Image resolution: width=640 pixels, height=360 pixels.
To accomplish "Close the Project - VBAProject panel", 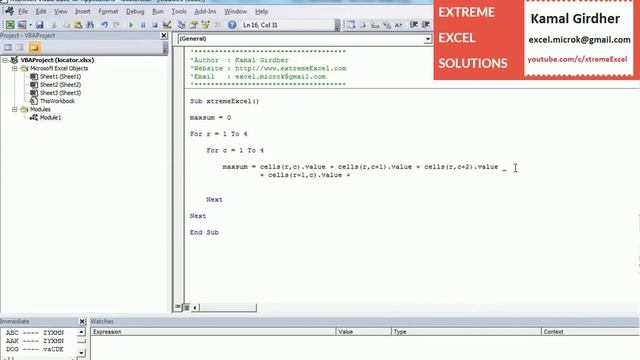I will (x=164, y=36).
